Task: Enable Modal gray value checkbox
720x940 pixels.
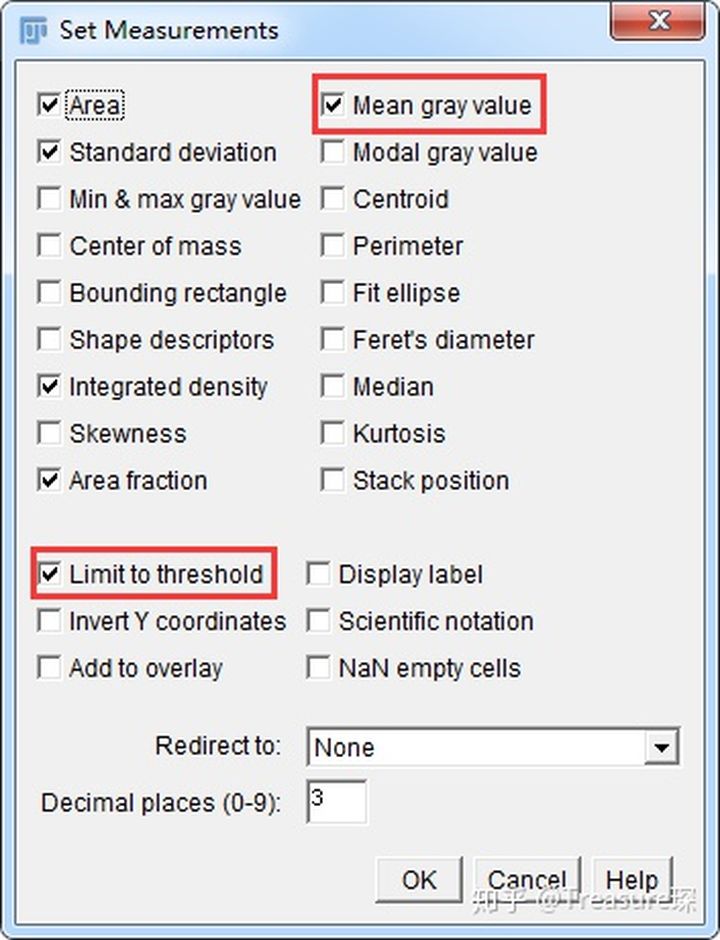Action: (333, 152)
